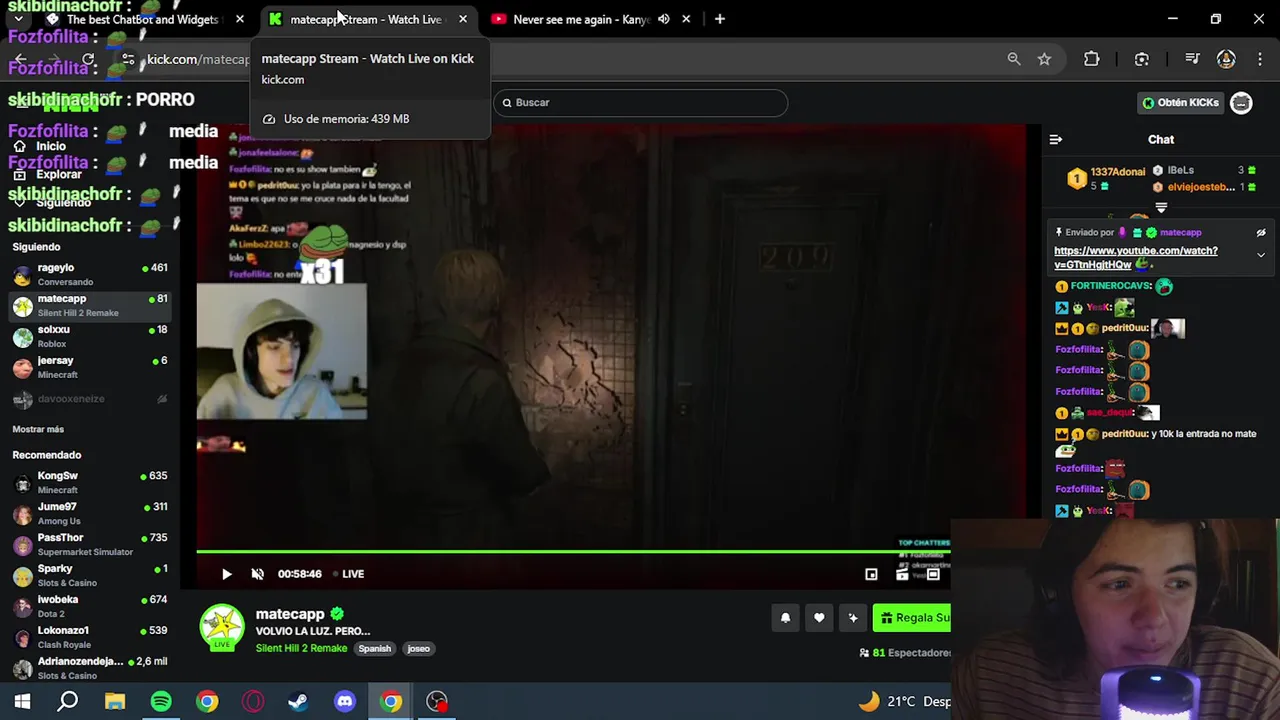Viewport: 1280px width, 720px height.
Task: Mute the YouTube tab audio icon
Action: pos(663,19)
